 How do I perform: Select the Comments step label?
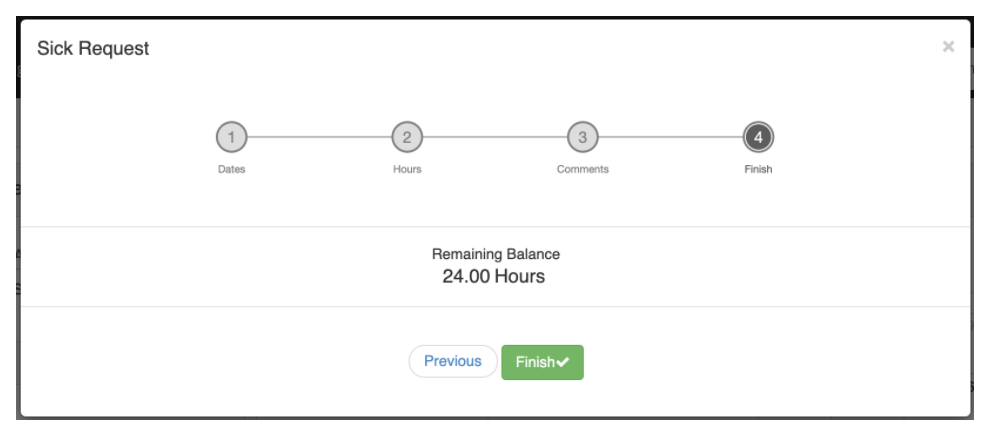[583, 169]
